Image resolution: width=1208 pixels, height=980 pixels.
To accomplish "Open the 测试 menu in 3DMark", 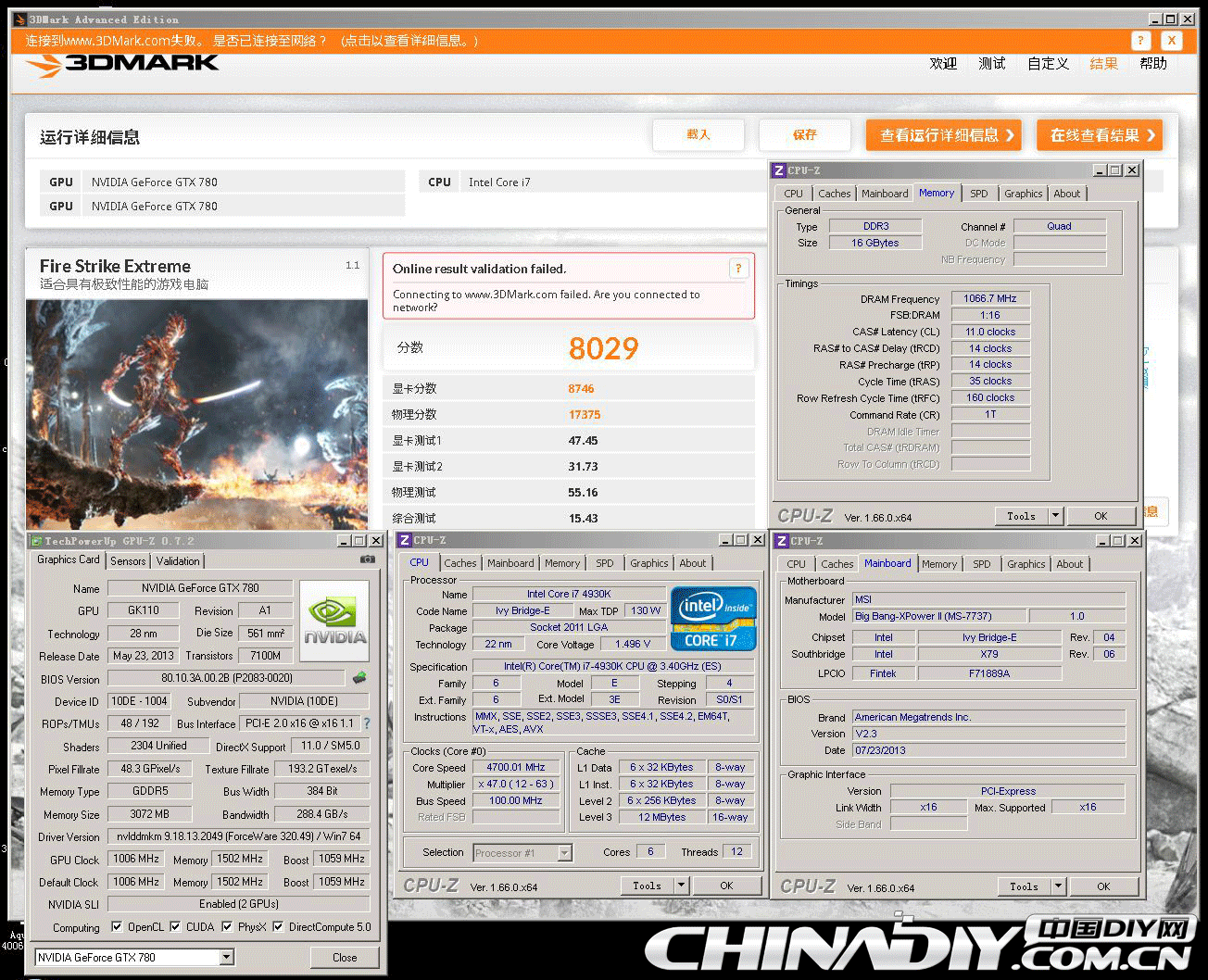I will (992, 64).
